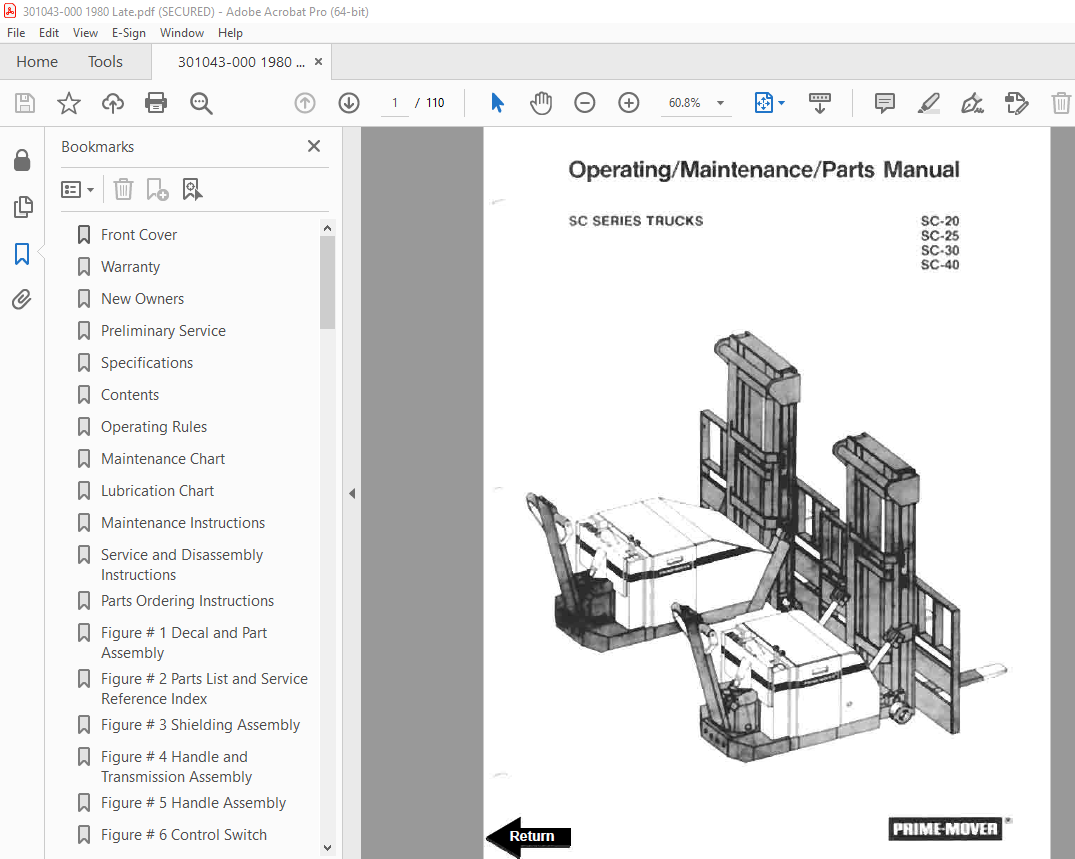Open the find text magnifier tool
The image size is (1075, 859).
coord(201,103)
